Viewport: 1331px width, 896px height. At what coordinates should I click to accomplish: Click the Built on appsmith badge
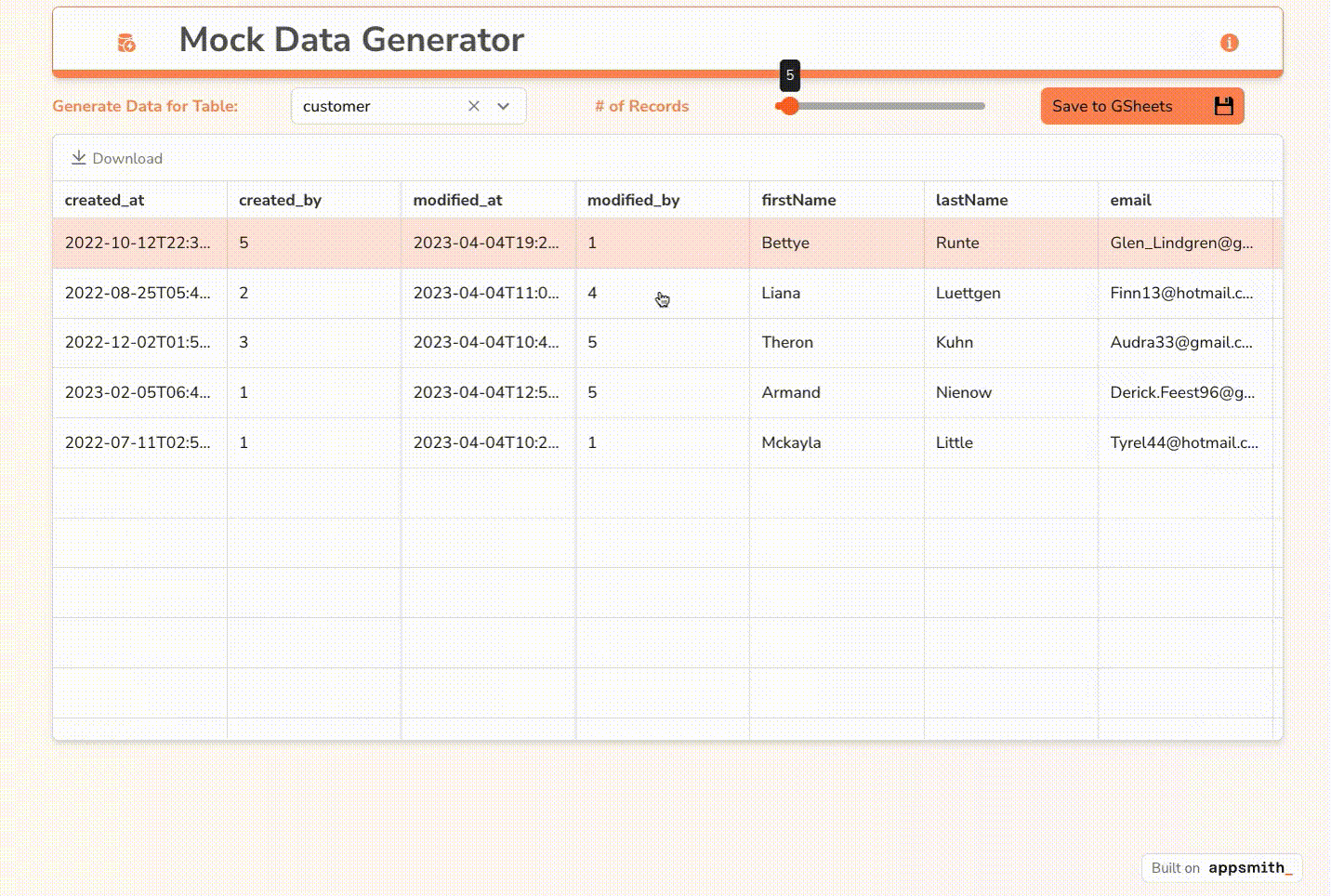1220,867
